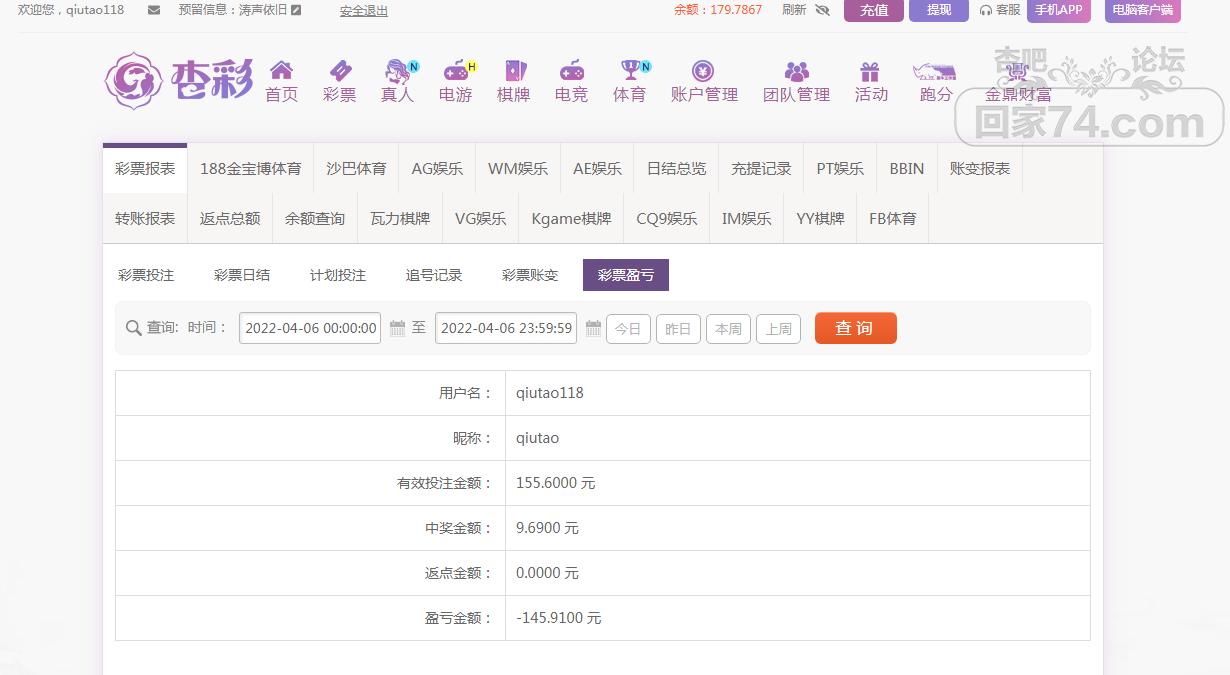Open the 体育 trophy icon

point(630,70)
